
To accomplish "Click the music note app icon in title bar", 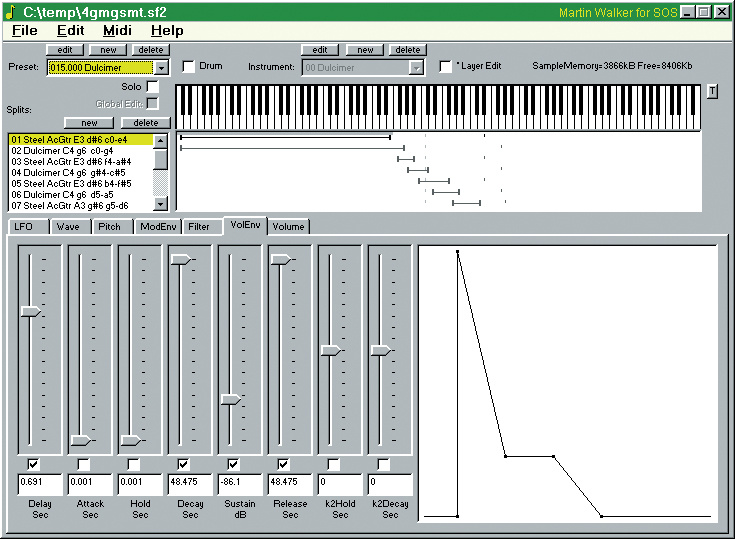I will [x=11, y=11].
